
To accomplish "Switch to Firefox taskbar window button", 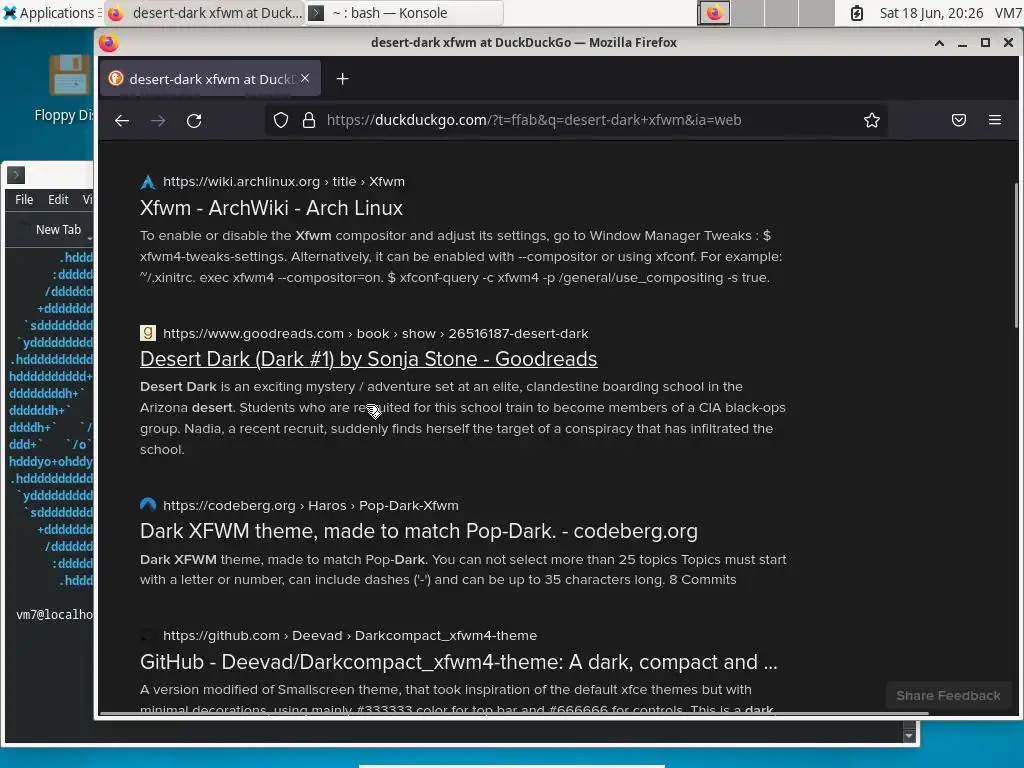I will click(x=204, y=13).
